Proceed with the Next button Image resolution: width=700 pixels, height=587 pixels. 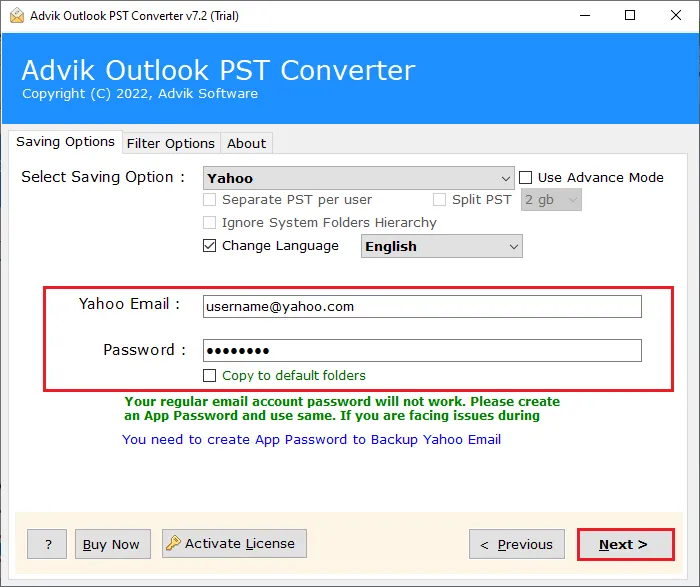pyautogui.click(x=625, y=545)
